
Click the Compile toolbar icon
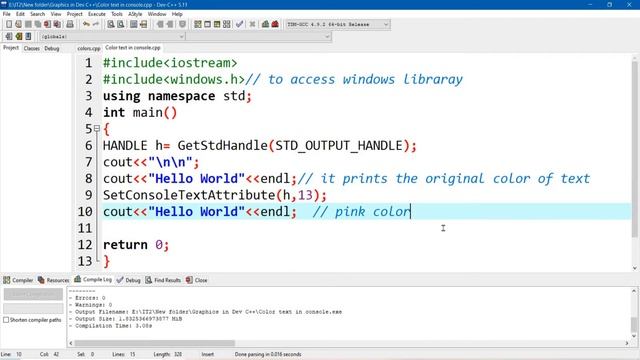[x=198, y=24]
